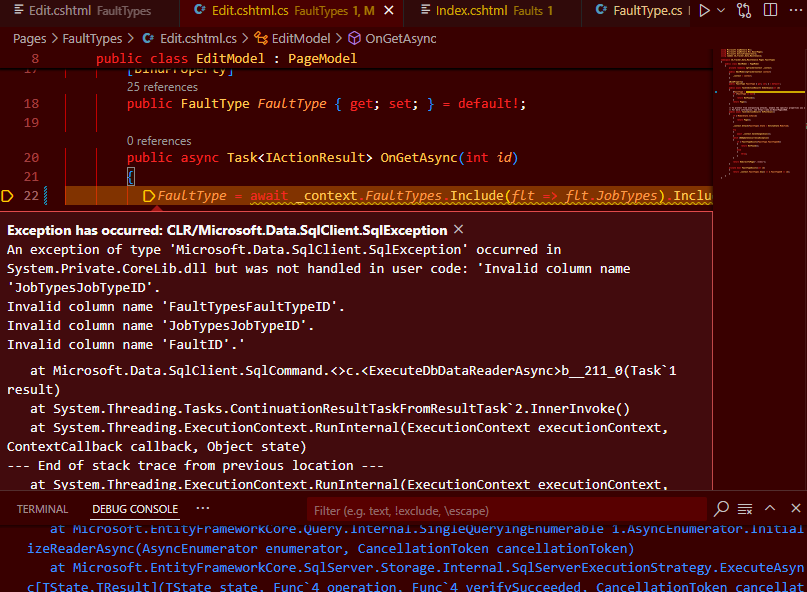Click the code minimap

tap(759, 113)
